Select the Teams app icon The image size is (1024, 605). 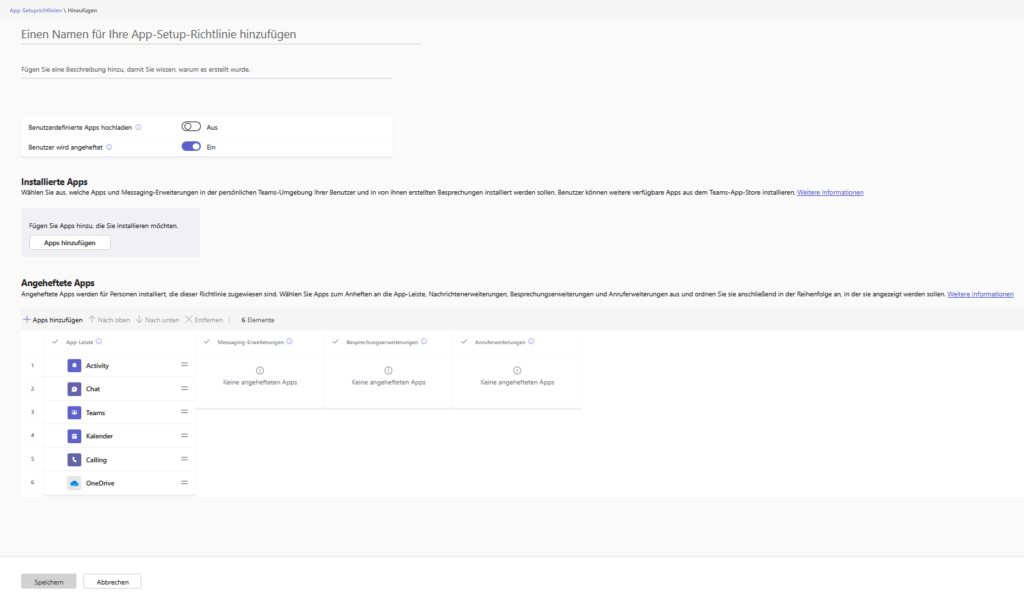(x=75, y=412)
